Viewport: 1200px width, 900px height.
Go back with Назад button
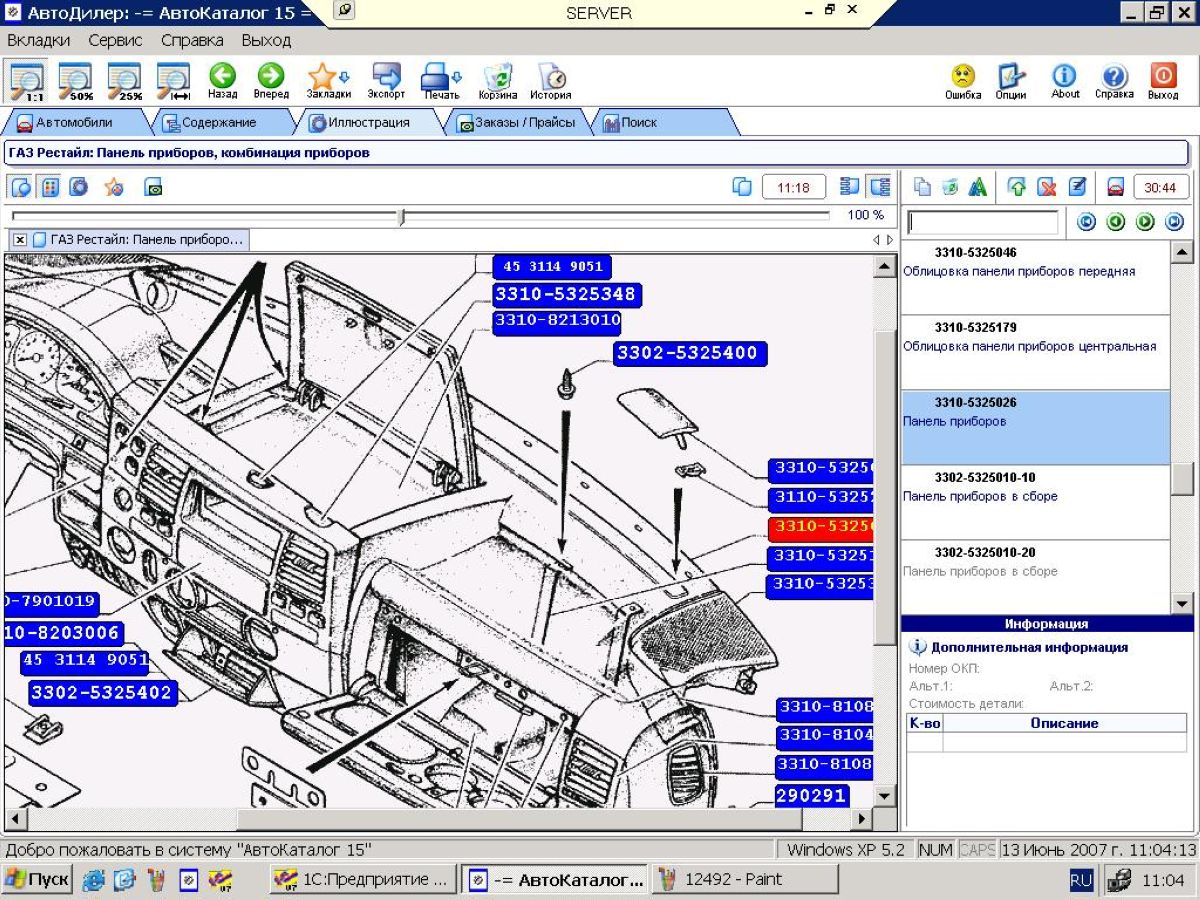pyautogui.click(x=222, y=81)
